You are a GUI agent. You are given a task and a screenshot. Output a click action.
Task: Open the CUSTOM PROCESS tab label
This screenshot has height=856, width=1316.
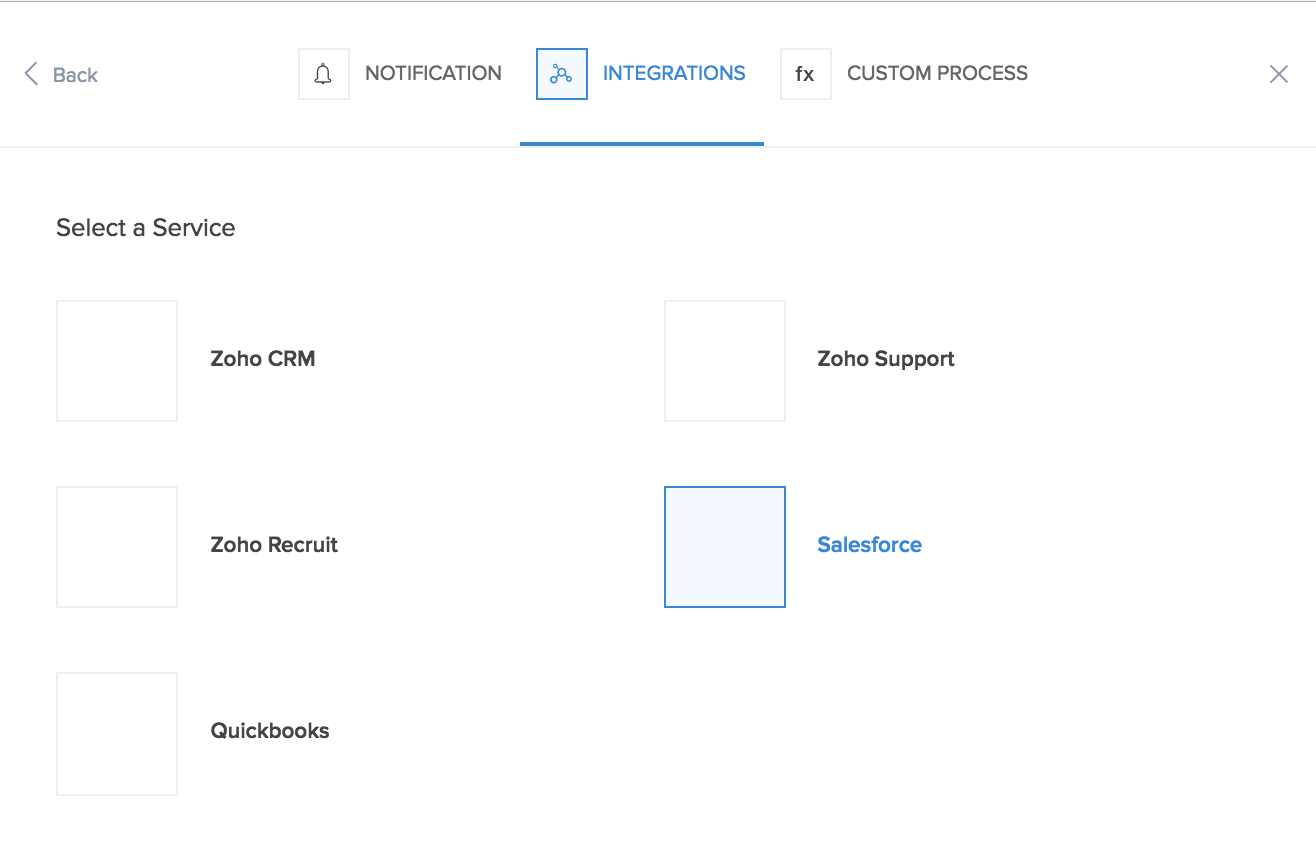tap(937, 73)
